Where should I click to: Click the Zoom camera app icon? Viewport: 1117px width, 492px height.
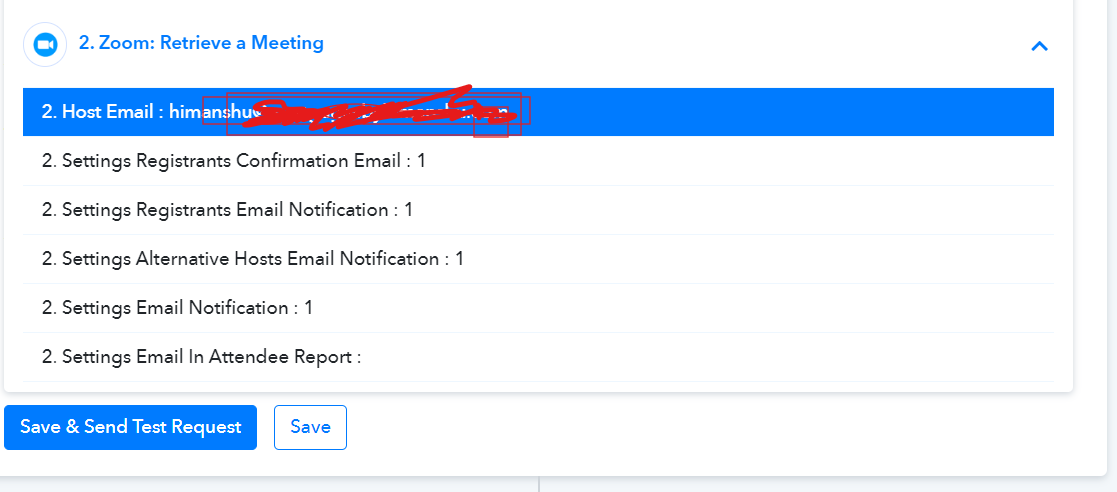45,44
